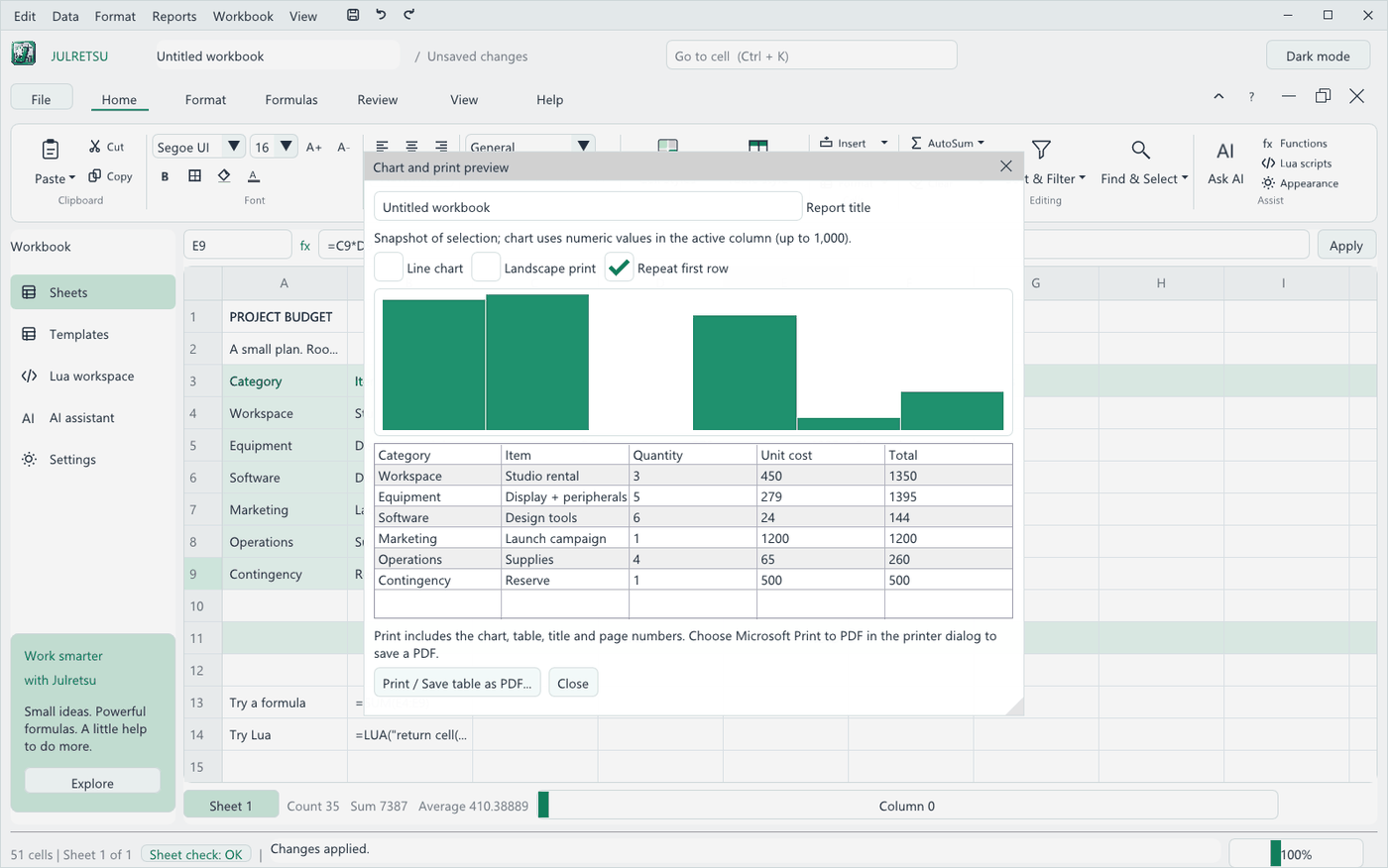Screen dimensions: 1388x868
Task: Click the funnel filter icon
Action: click(x=1041, y=150)
